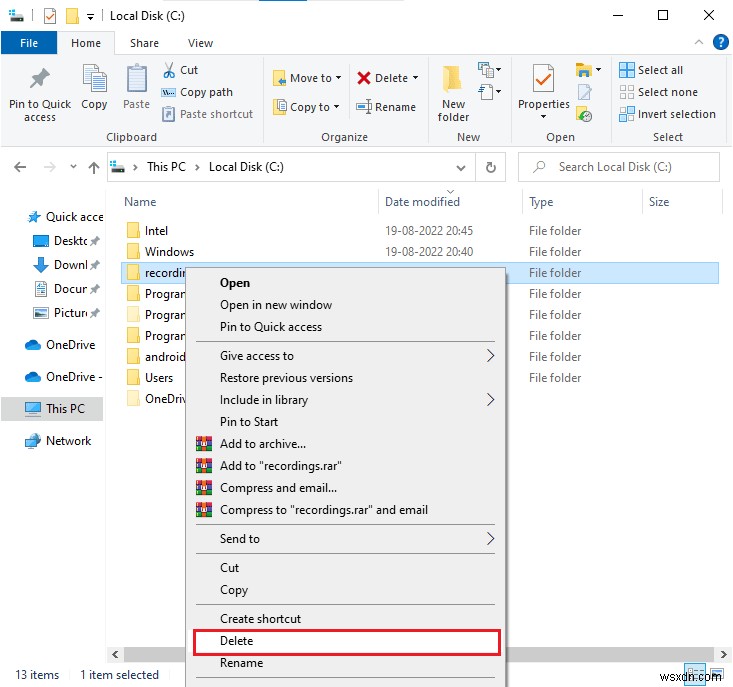733x687 pixels.
Task: Switch to the Share ribbon tab
Action: (144, 43)
